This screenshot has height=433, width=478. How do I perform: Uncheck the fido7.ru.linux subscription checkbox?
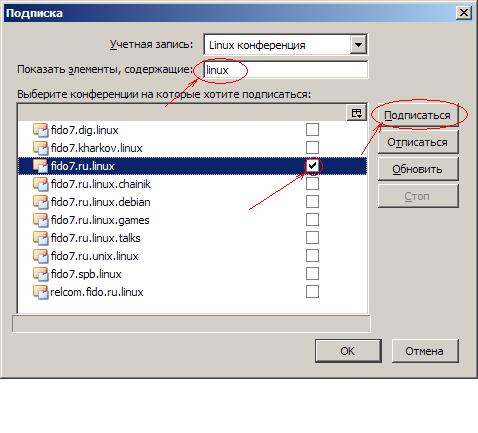(x=312, y=166)
